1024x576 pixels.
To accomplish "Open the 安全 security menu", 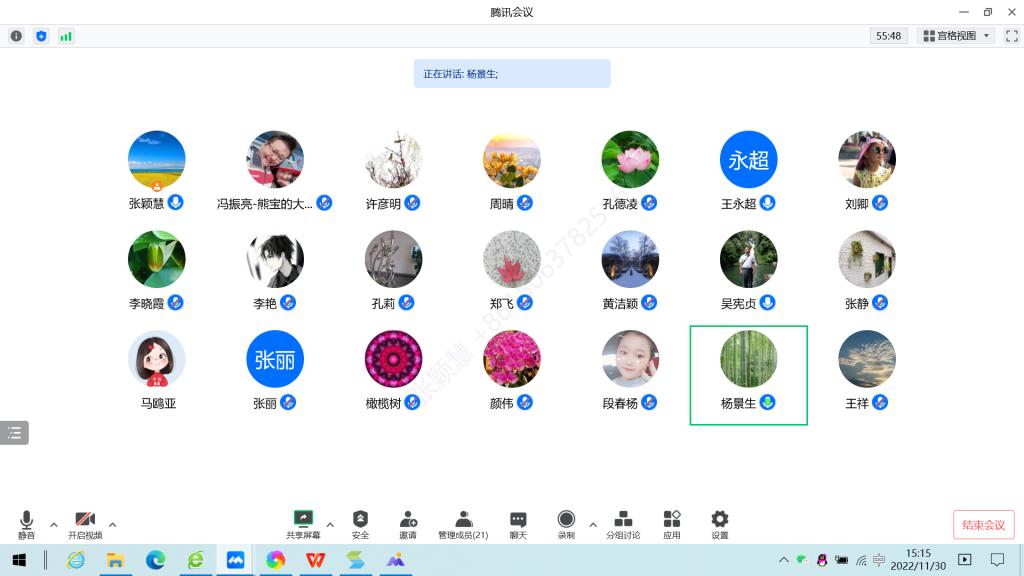I will pos(360,524).
